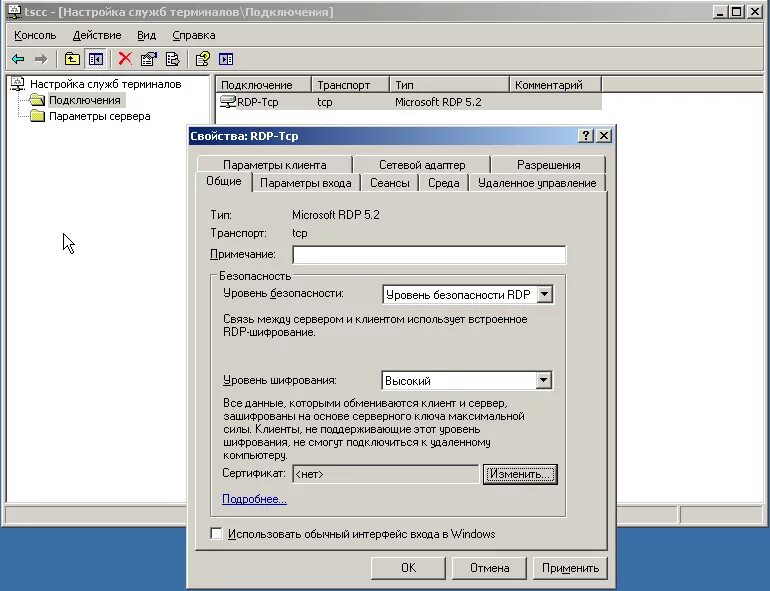Open the Консоль menu
This screenshot has width=770, height=591.
(x=35, y=35)
